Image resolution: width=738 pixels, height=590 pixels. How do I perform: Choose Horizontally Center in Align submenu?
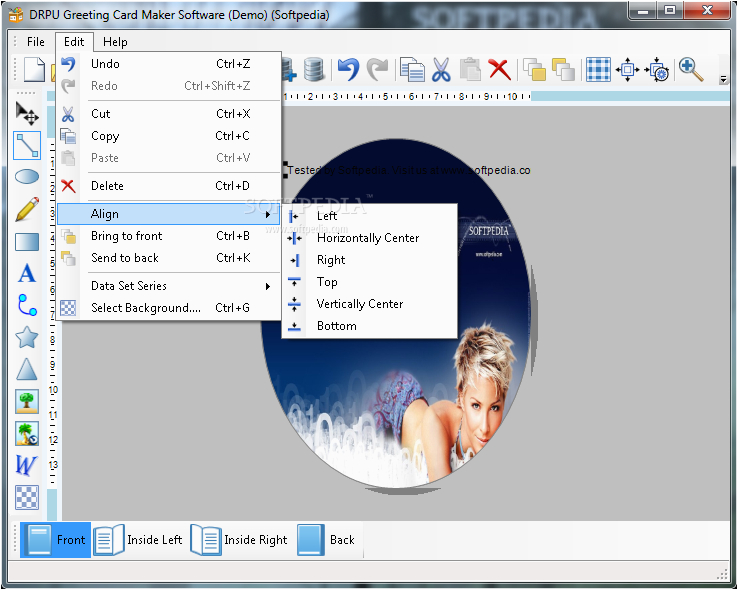tap(367, 238)
